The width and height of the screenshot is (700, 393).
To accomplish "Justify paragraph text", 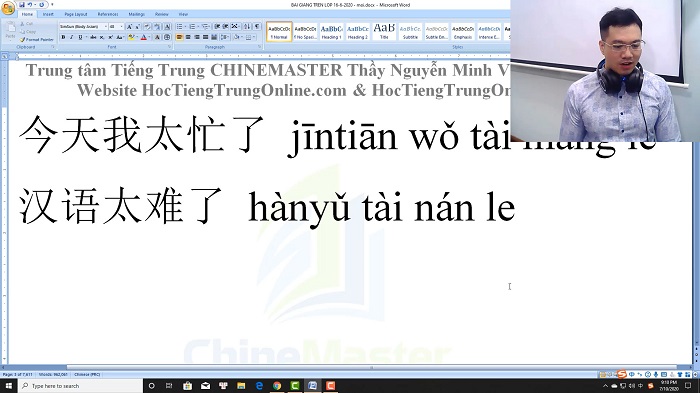I will click(205, 37).
